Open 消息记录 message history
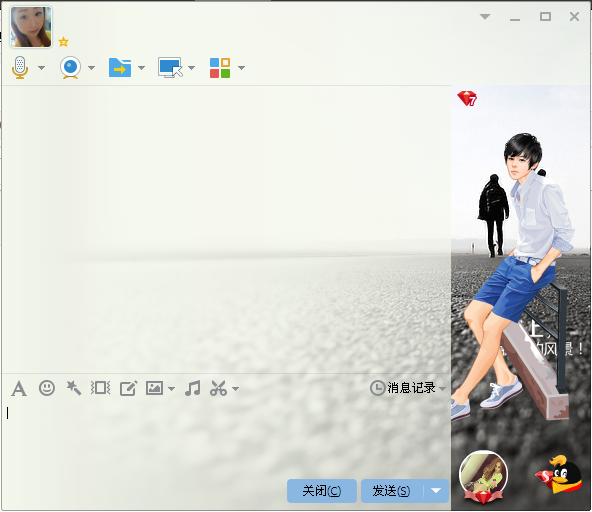 tap(403, 388)
